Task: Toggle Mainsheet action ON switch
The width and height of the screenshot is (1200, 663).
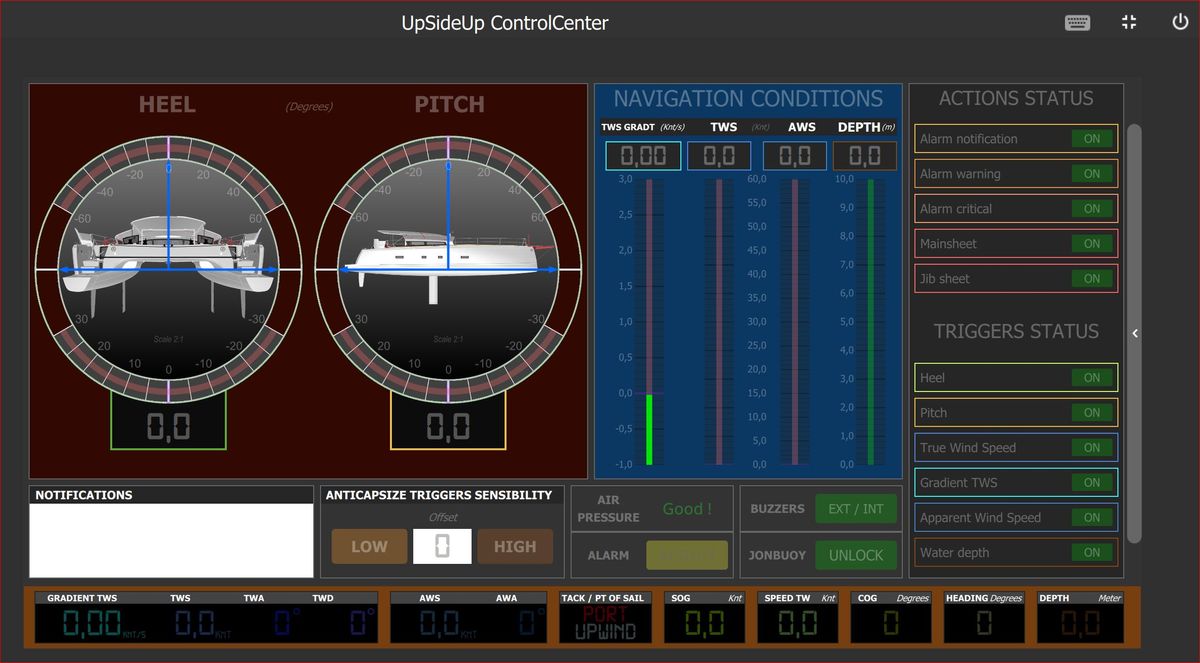Action: 1091,244
